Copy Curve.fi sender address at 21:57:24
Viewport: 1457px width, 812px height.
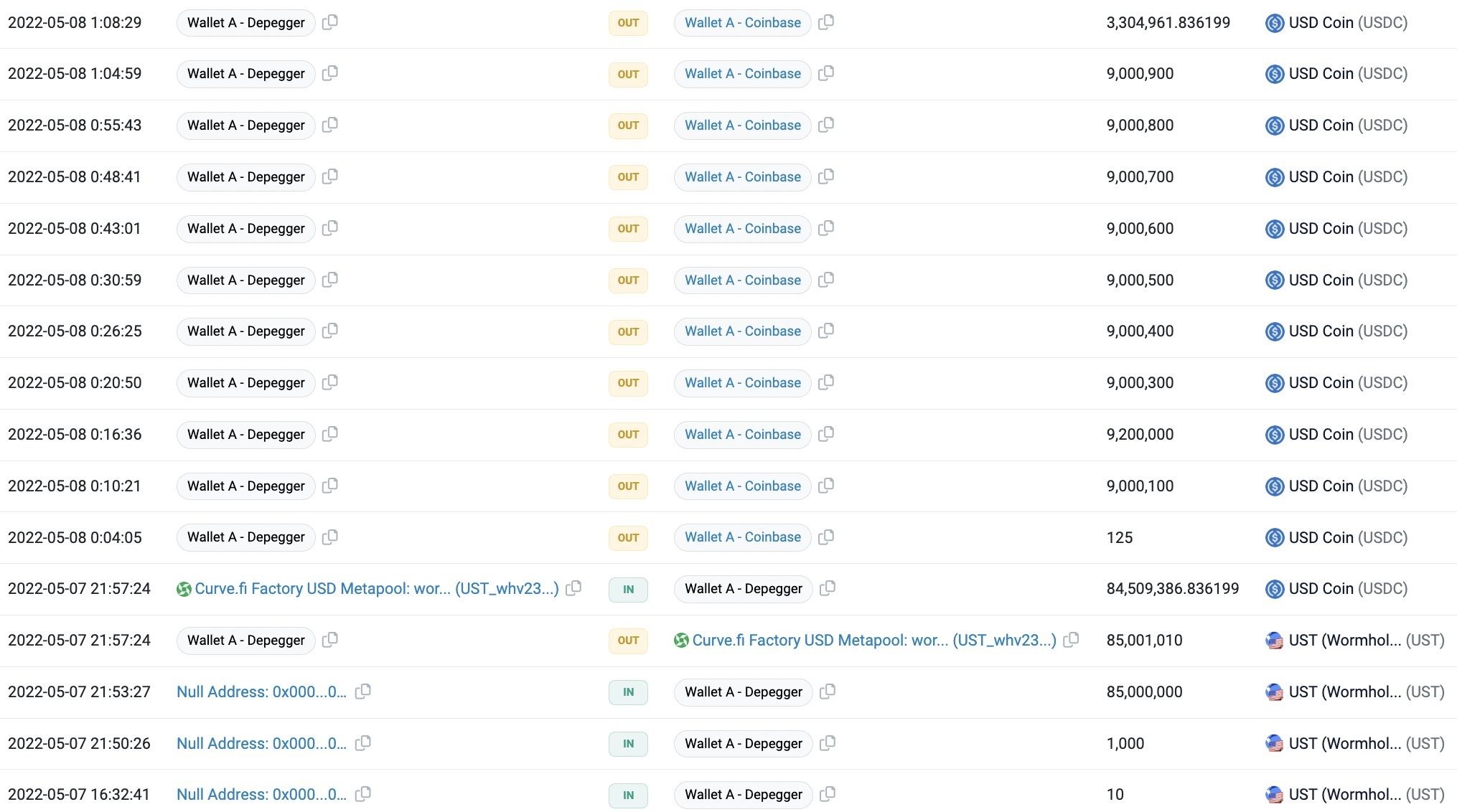pos(573,588)
